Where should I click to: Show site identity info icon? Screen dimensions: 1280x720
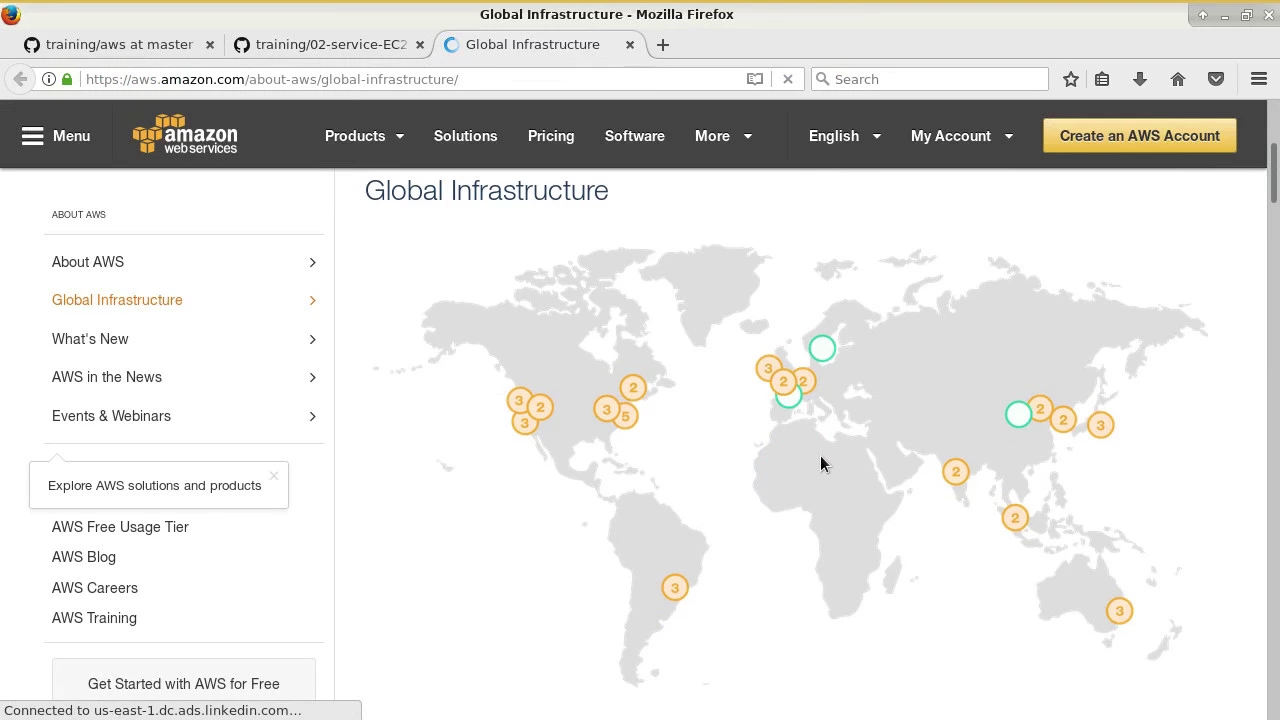48,79
